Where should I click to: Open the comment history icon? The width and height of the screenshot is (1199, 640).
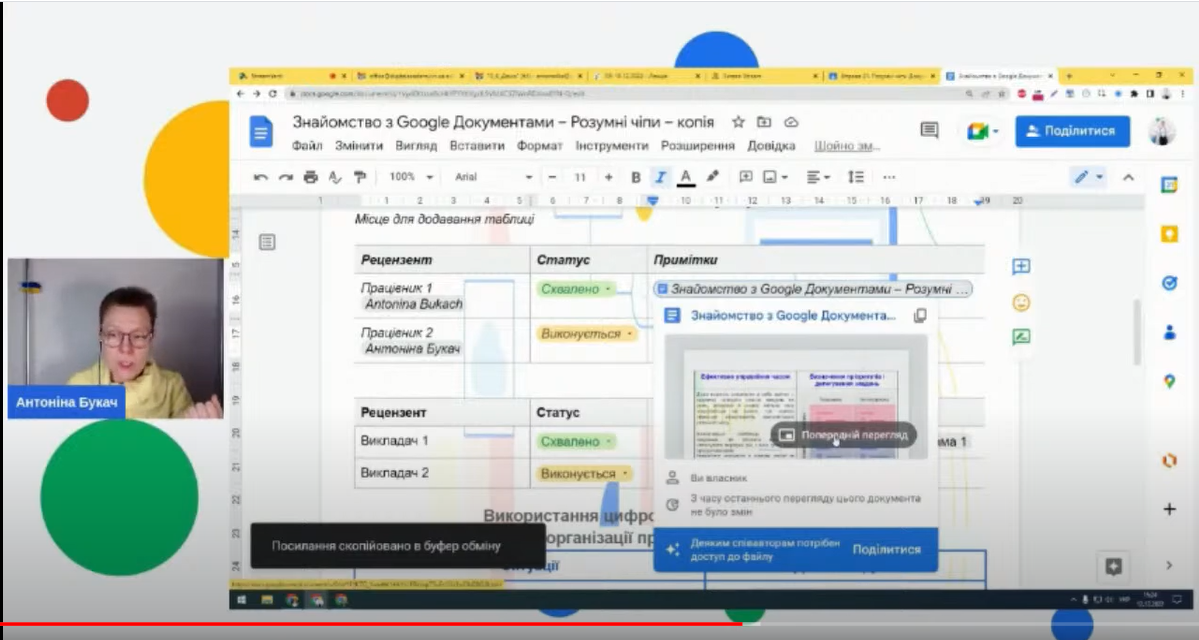(x=929, y=131)
